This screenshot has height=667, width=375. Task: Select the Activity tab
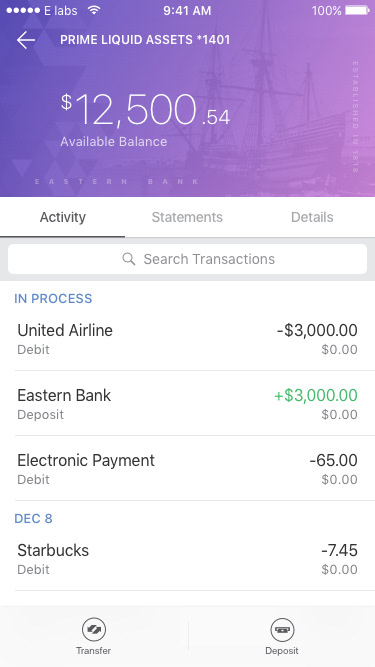coord(62,217)
